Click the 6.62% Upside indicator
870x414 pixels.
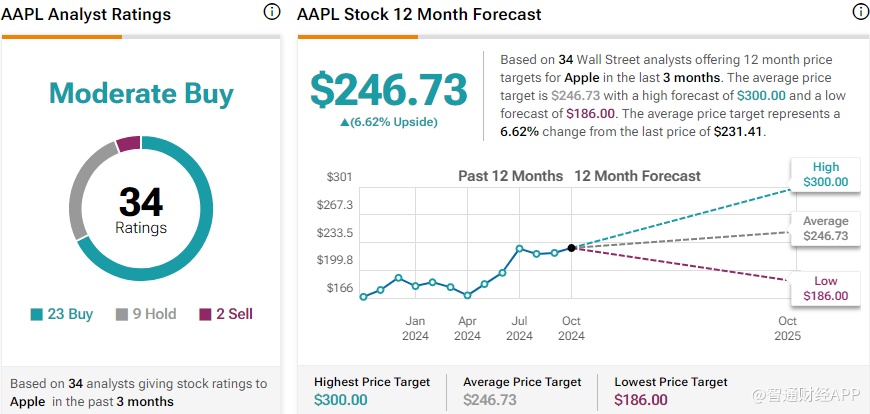click(388, 122)
